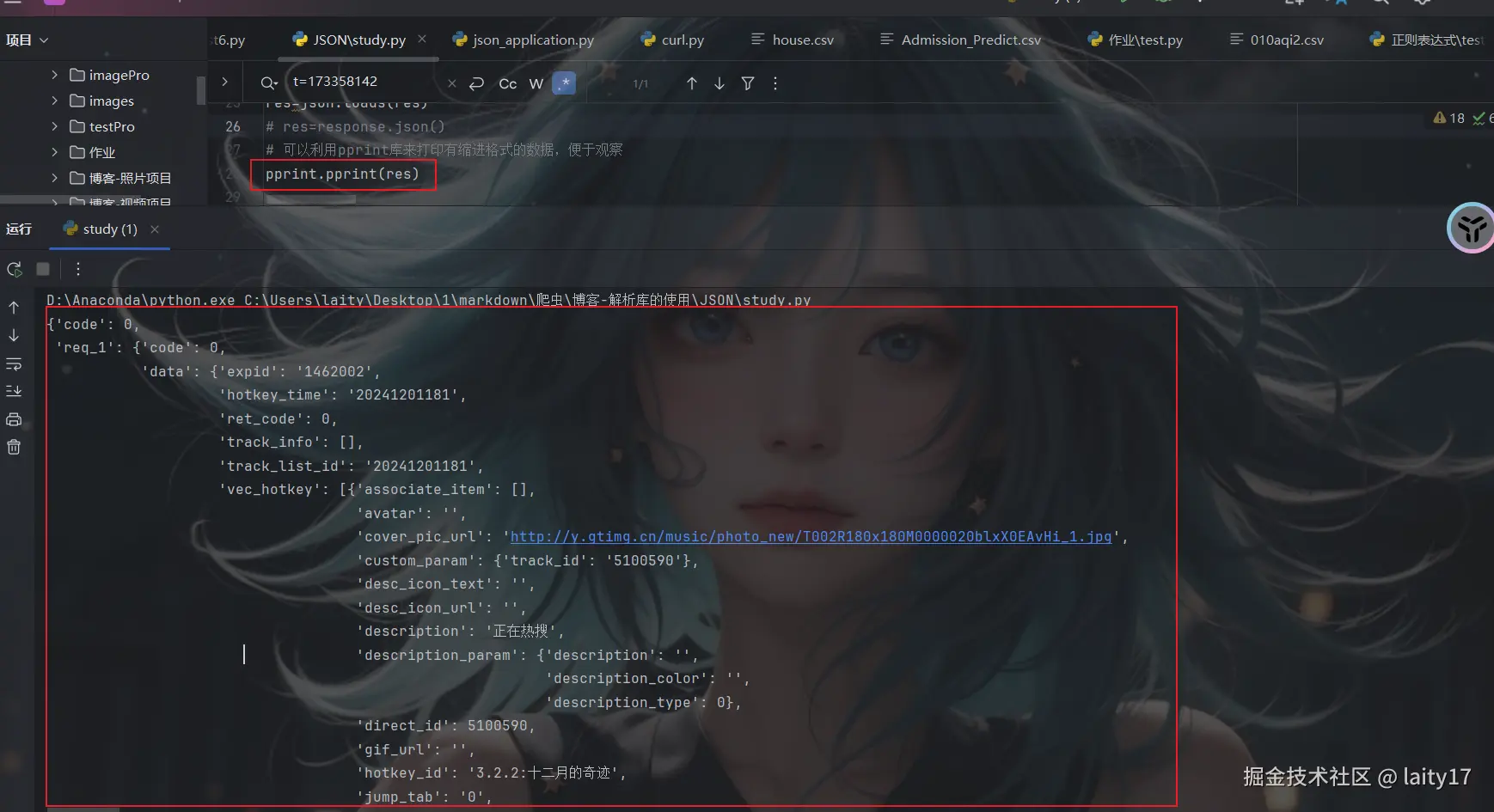Click the python.exe command path line
The width and height of the screenshot is (1494, 812).
click(x=429, y=300)
